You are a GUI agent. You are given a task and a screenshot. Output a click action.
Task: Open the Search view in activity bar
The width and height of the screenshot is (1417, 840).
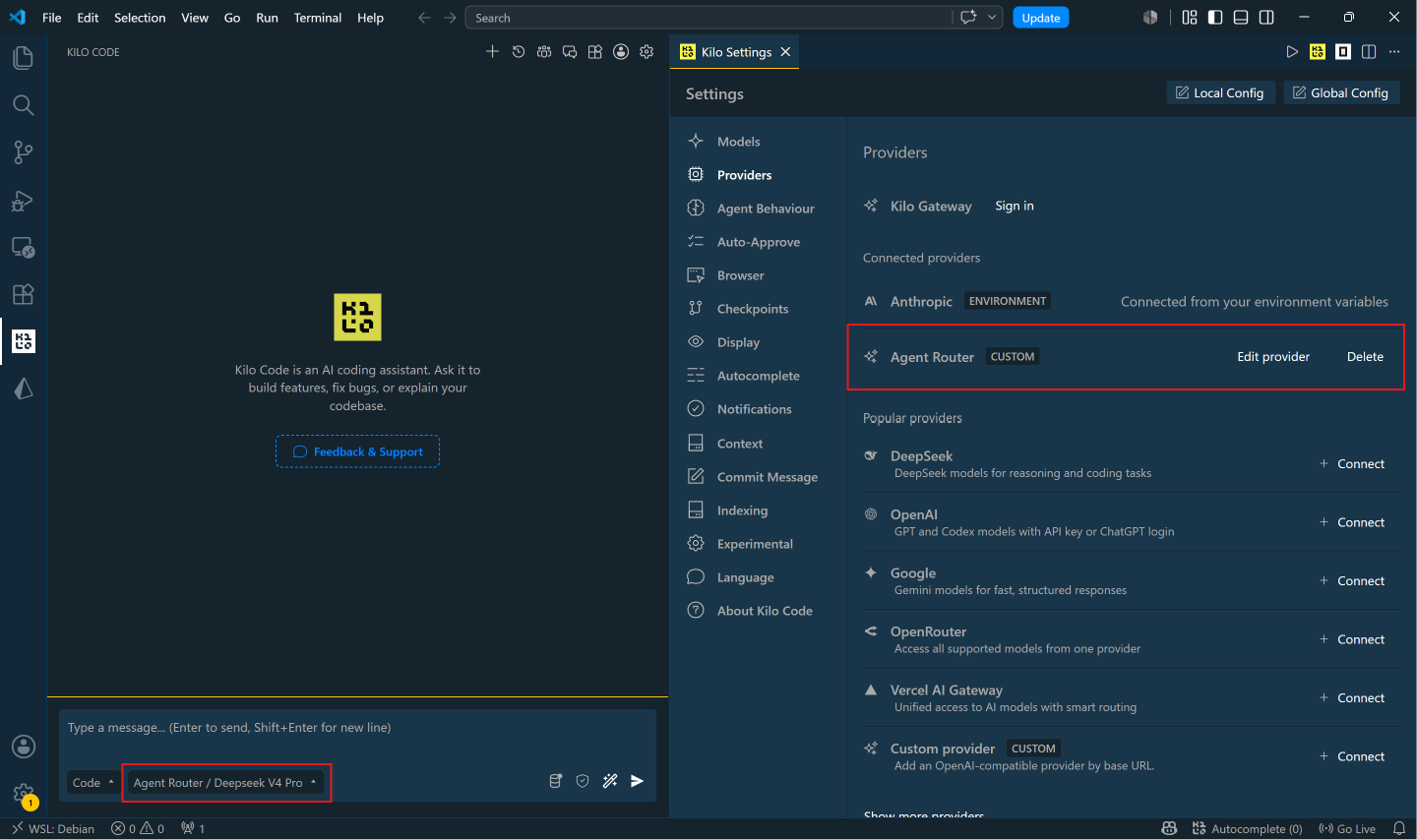point(23,105)
